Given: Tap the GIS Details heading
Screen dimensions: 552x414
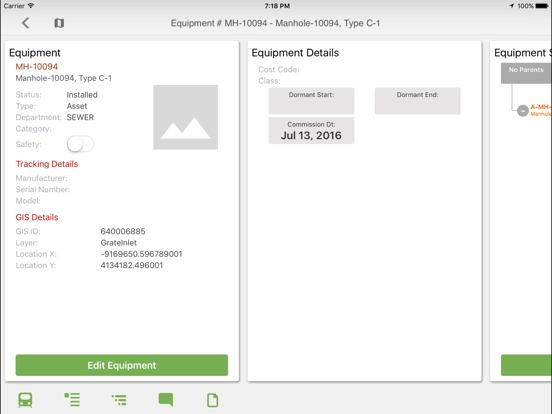Looking at the screenshot, I should click(37, 217).
